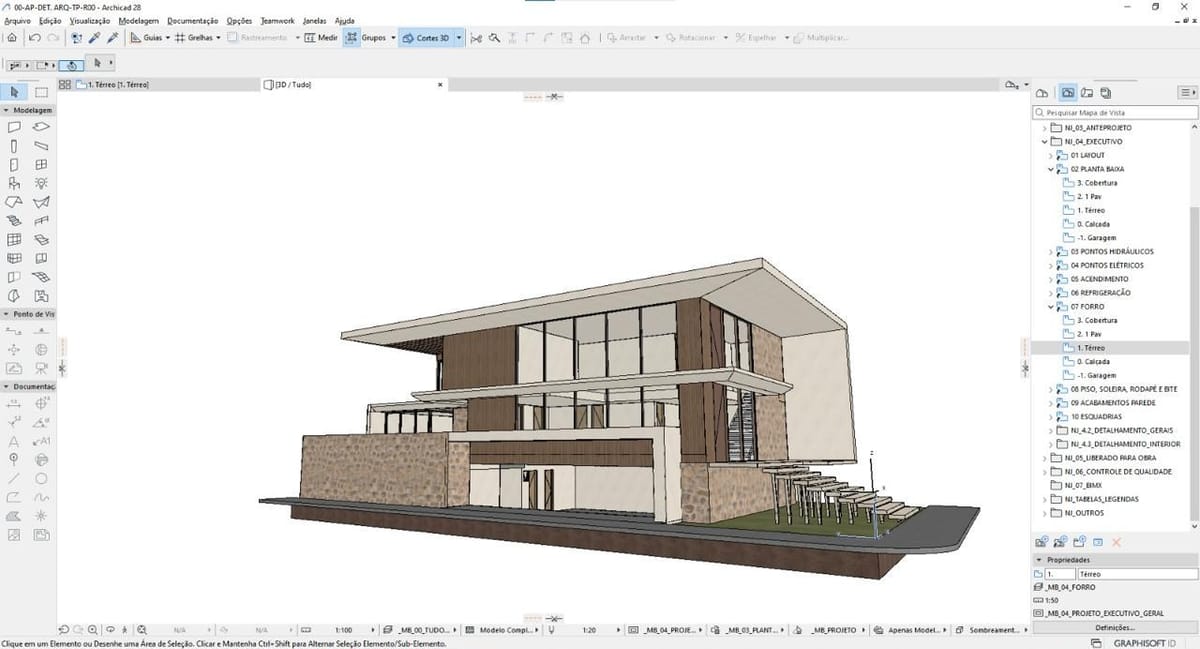Click the Medir measure button
1200x649 pixels.
click(321, 38)
